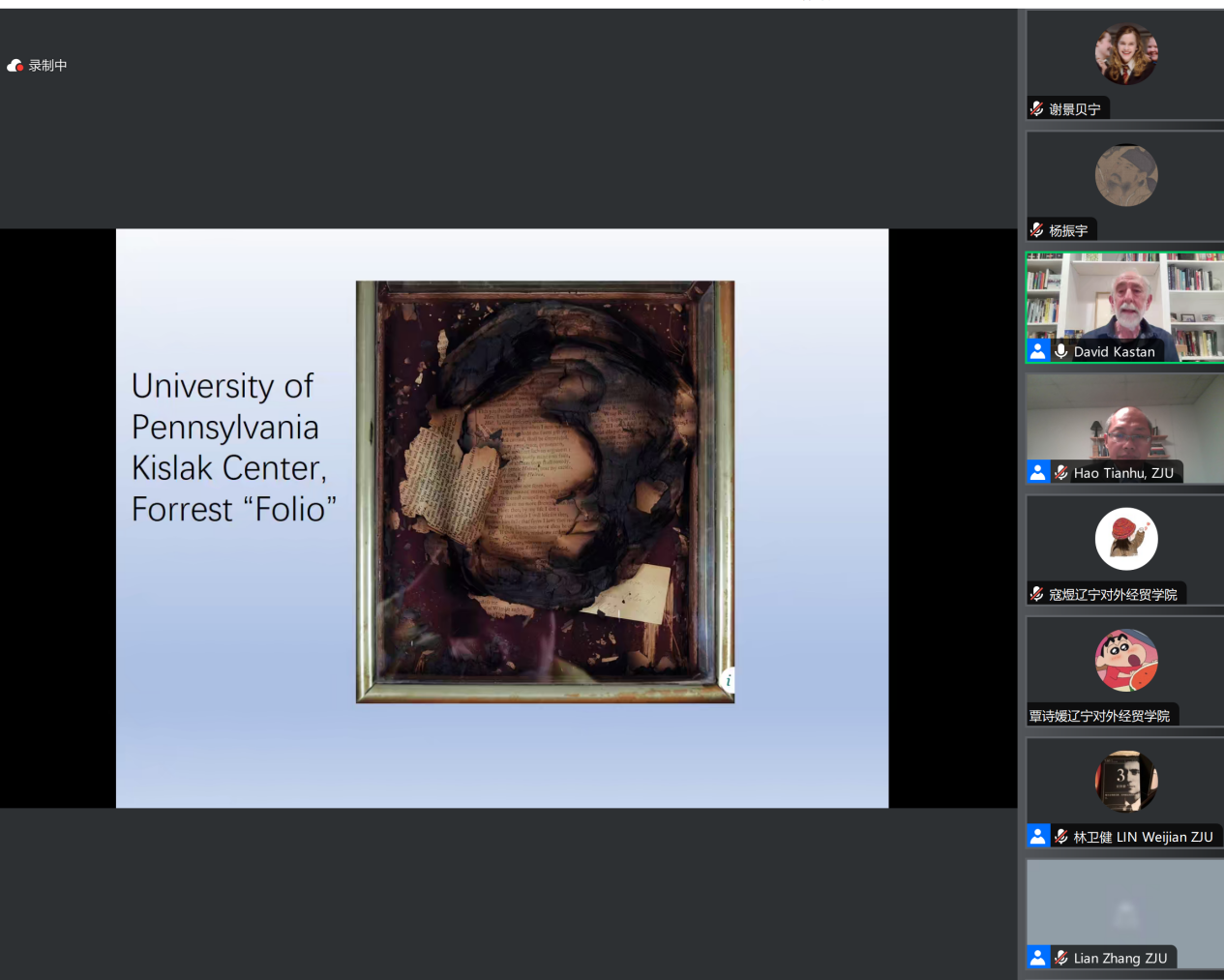Click the 录制中 recording status text
Screen dimensions: 1224x980
point(48,66)
